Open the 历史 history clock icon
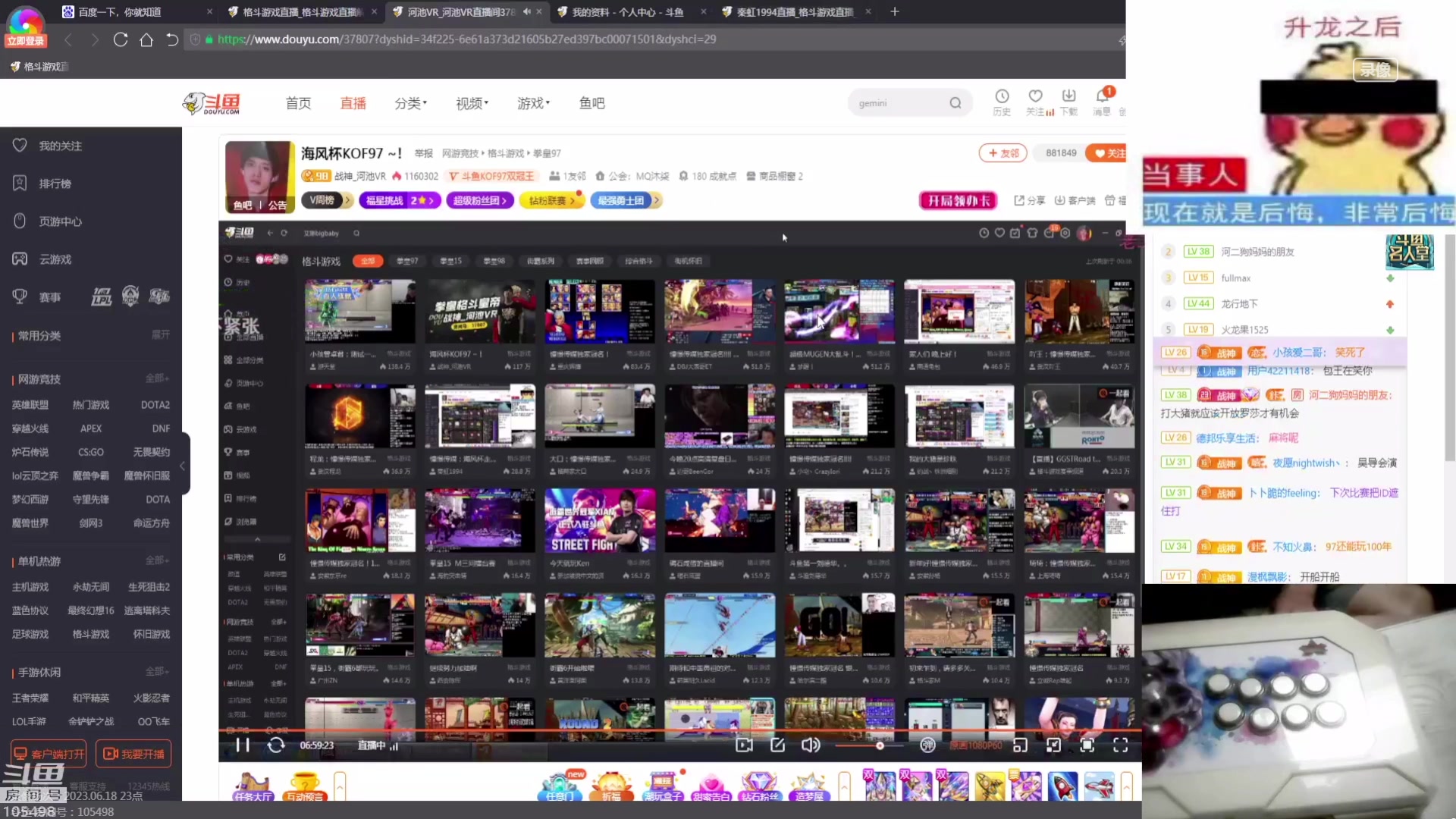Image resolution: width=1456 pixels, height=819 pixels. (1002, 102)
